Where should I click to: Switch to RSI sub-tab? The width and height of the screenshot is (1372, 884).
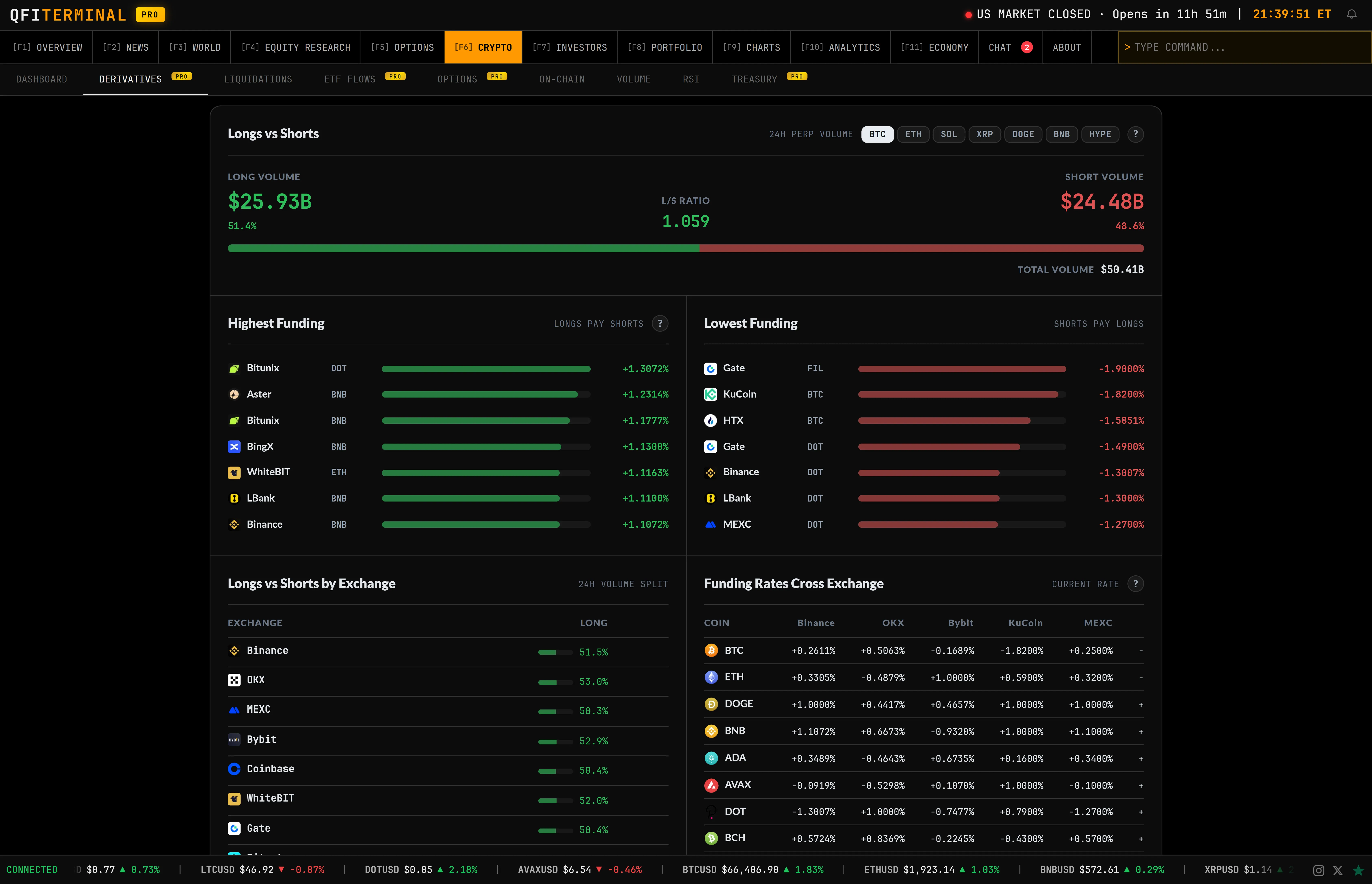tap(691, 79)
